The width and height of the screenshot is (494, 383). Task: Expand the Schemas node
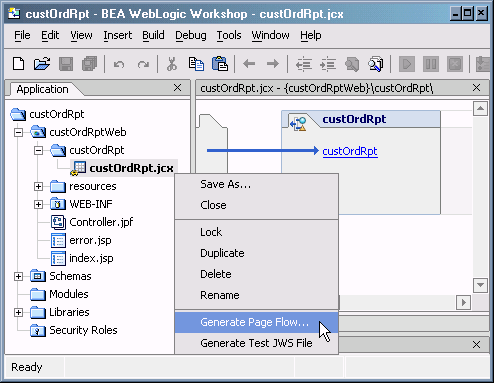coord(18,276)
